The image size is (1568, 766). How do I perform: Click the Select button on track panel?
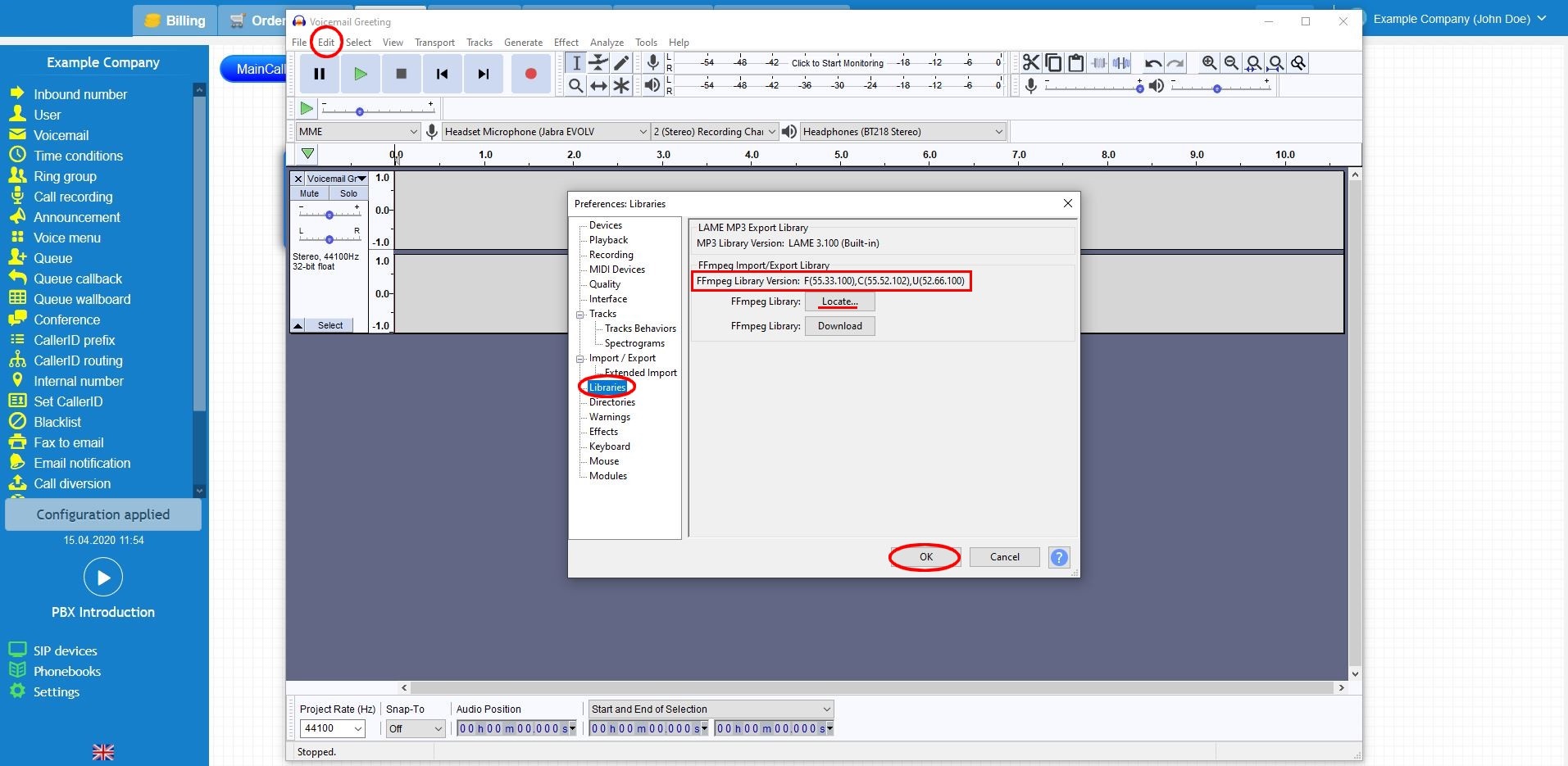click(x=330, y=325)
